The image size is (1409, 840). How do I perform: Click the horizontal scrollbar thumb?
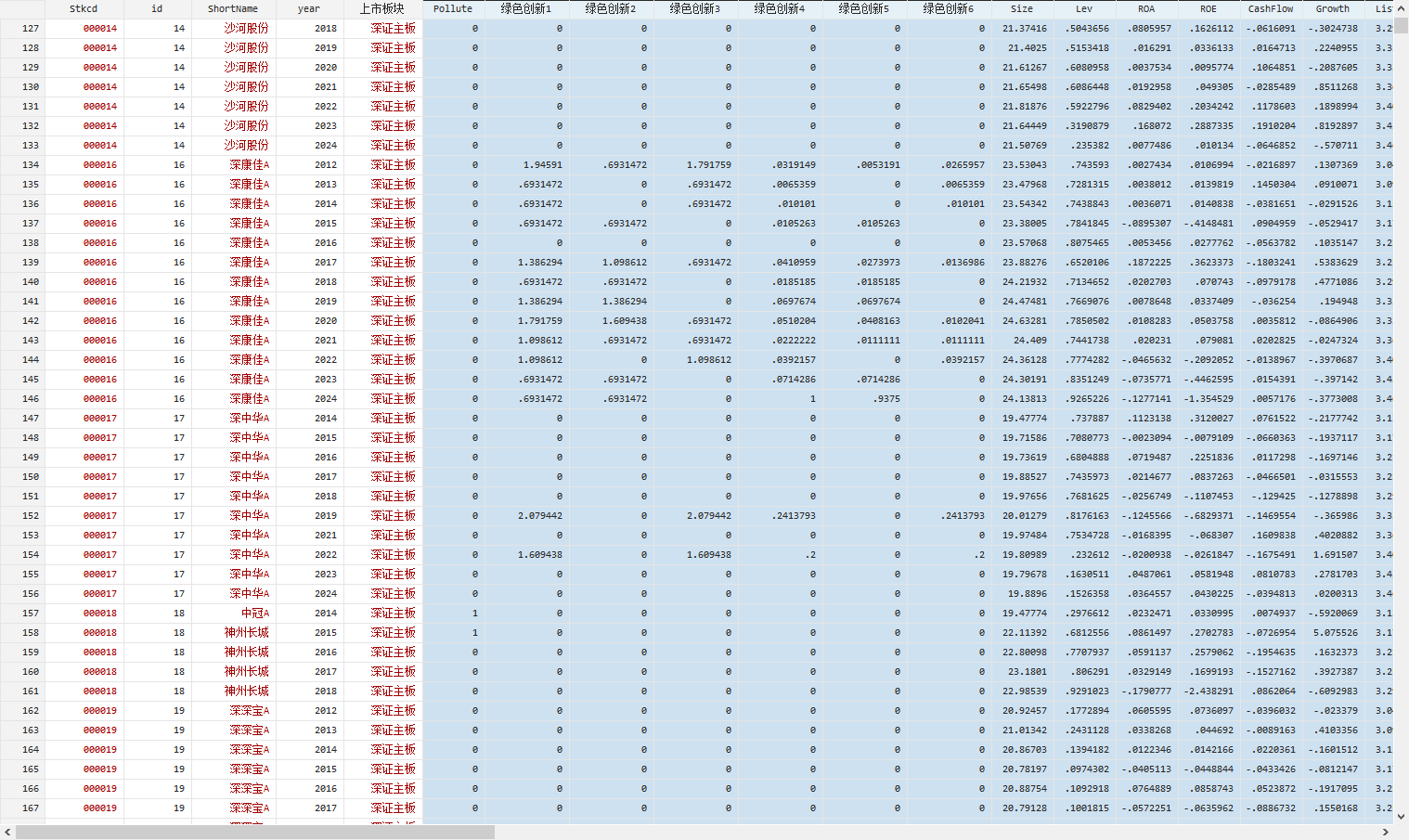click(x=255, y=833)
